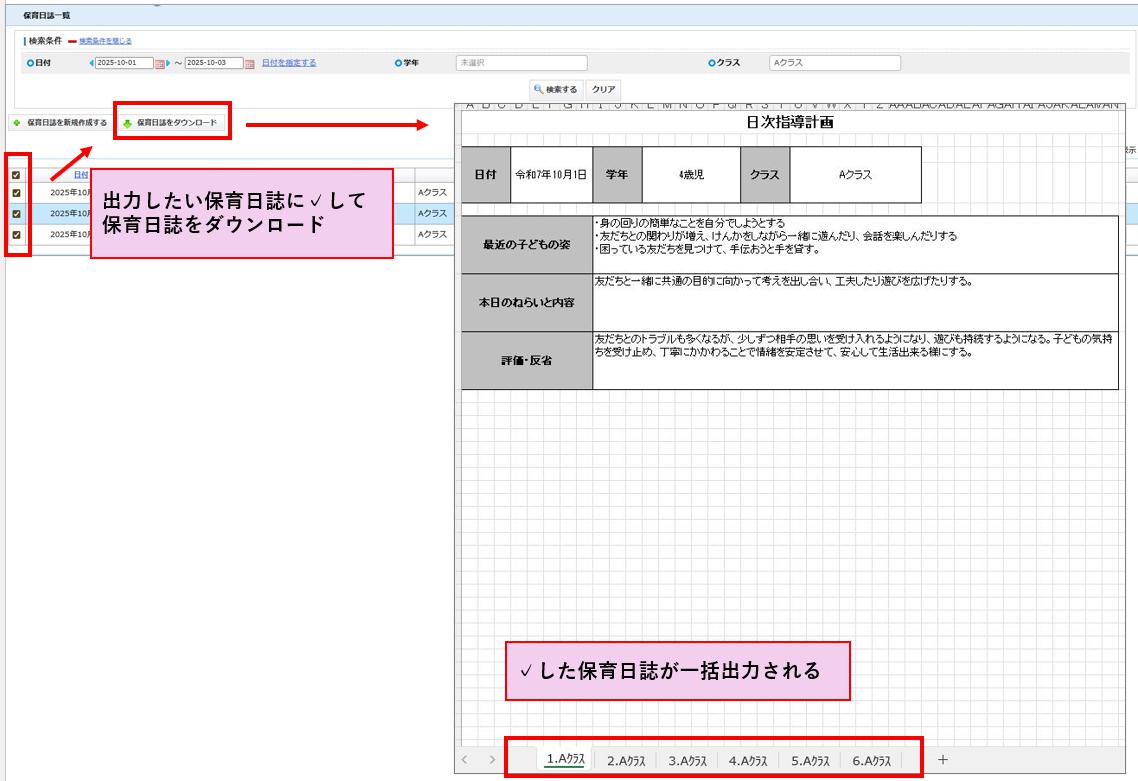Click 保育日誌を新規作成する with the green plus
The width and height of the screenshot is (1138, 781).
(60, 123)
